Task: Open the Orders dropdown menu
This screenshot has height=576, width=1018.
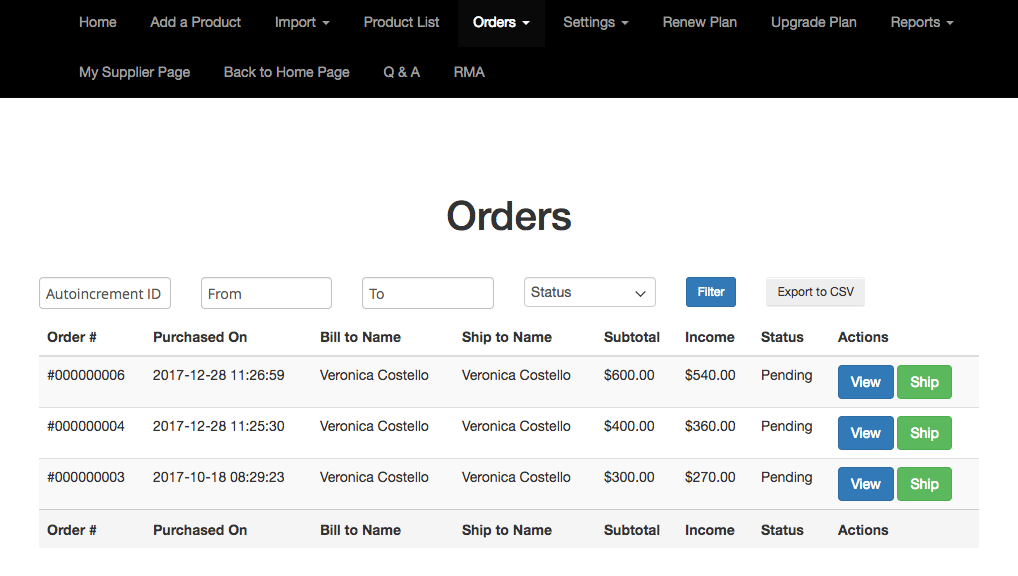Action: point(501,22)
